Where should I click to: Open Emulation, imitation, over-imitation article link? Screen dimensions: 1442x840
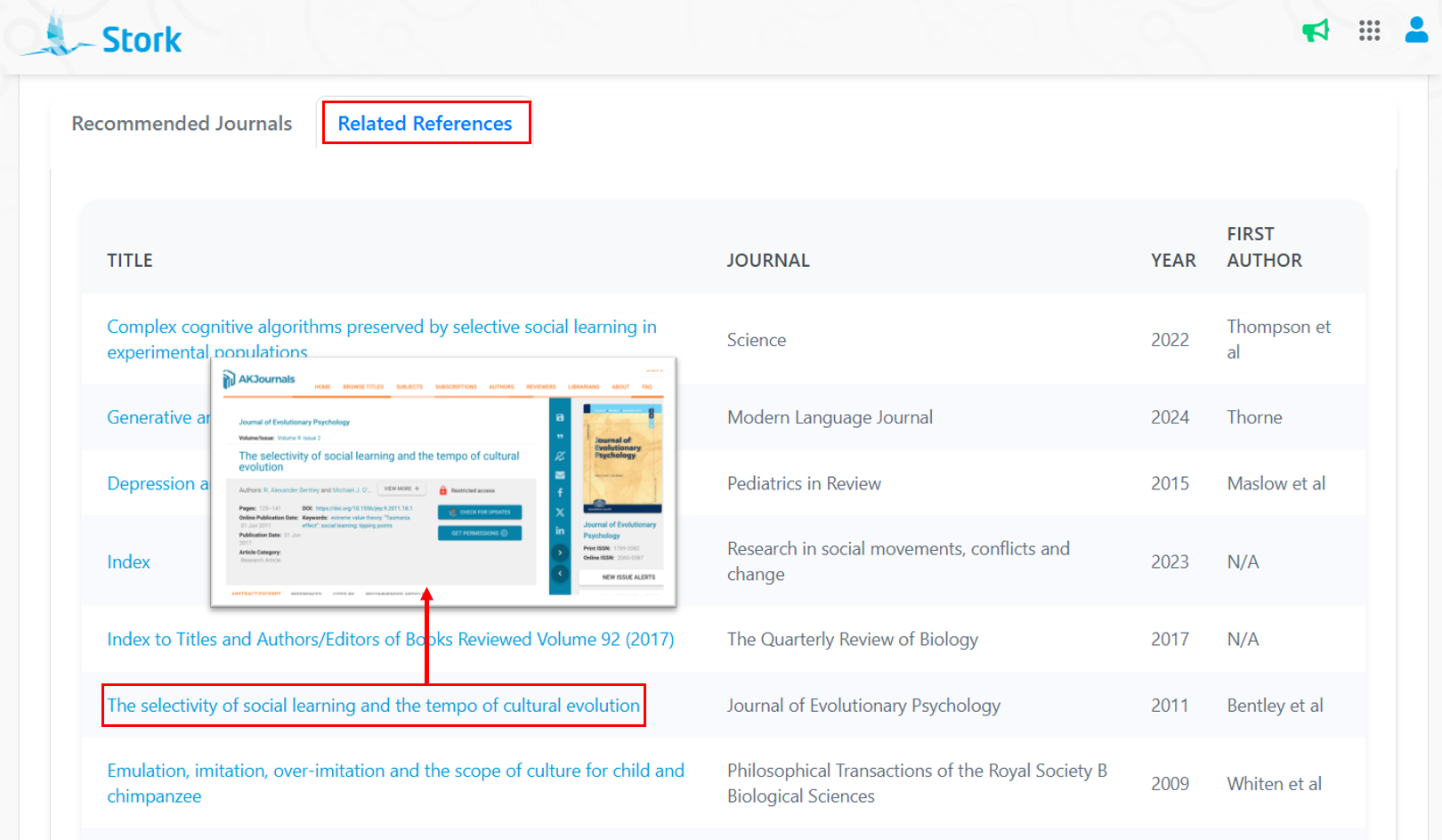[395, 771]
